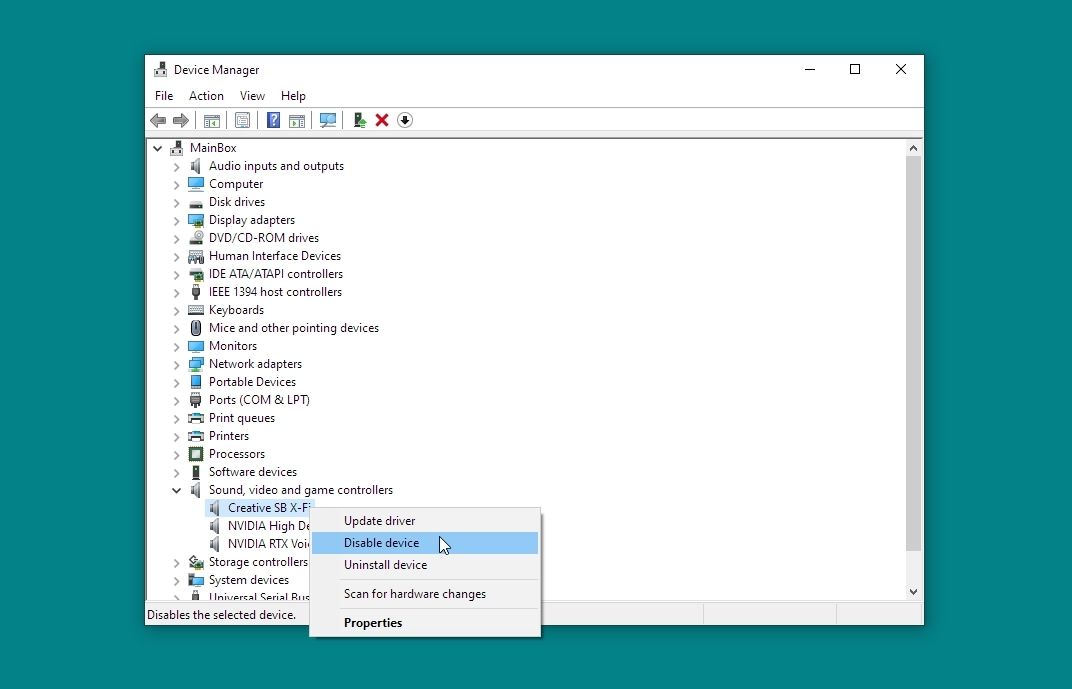Select the Processors tree item
Image resolution: width=1072 pixels, height=689 pixels.
[x=236, y=454]
